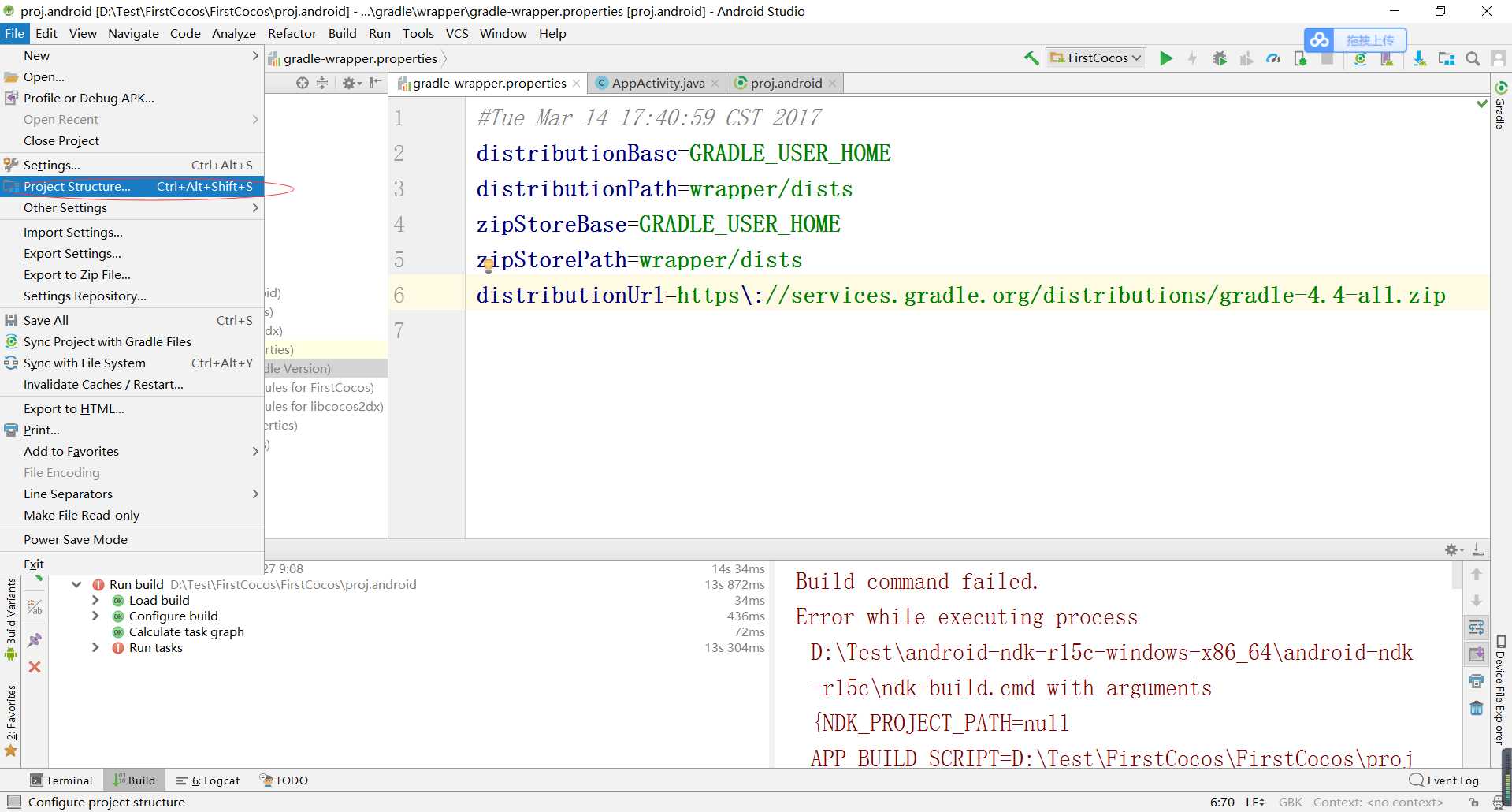Click GBK encoding in status bar

point(1290,802)
